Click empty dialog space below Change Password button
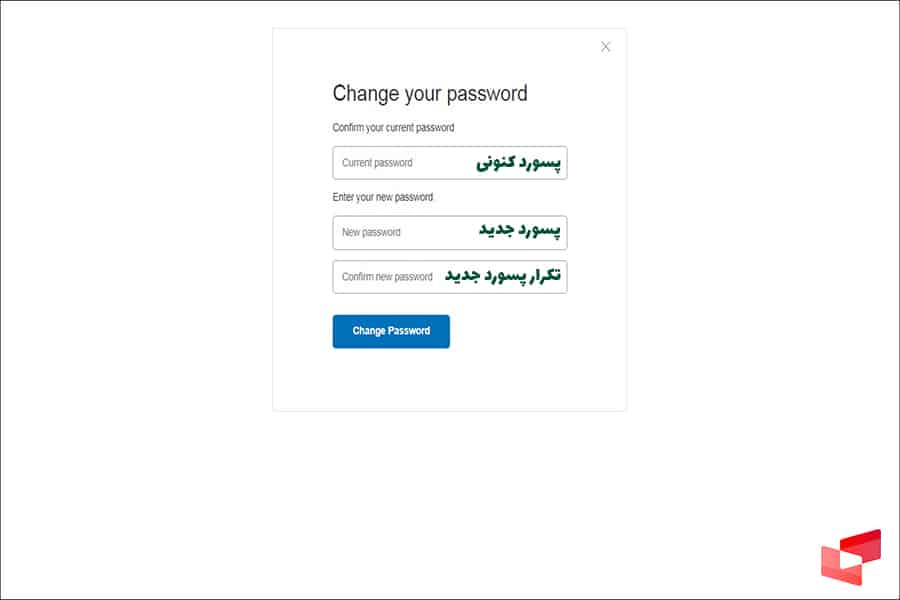The height and width of the screenshot is (600, 900). (x=449, y=380)
